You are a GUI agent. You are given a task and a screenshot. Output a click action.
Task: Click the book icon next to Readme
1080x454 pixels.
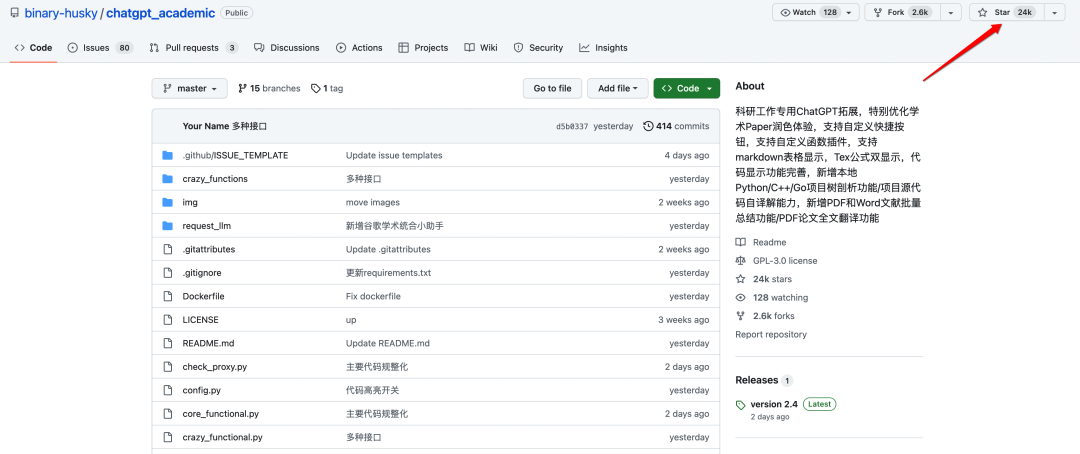click(740, 242)
